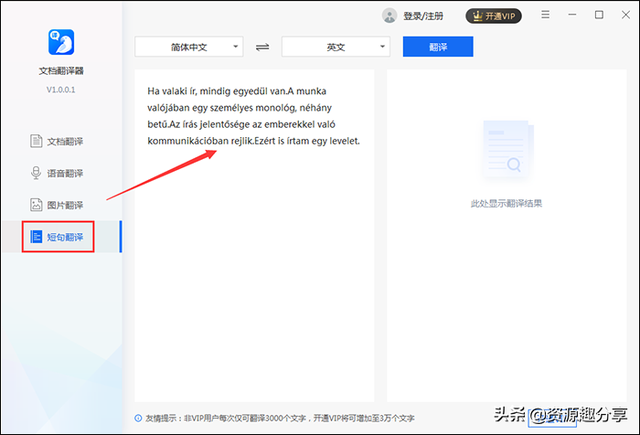Expand the 英文 target language dropdown

[336, 47]
